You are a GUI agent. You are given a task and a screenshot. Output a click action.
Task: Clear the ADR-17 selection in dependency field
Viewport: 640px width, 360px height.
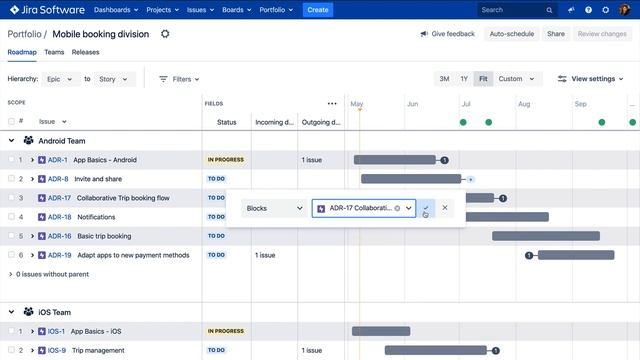(397, 208)
